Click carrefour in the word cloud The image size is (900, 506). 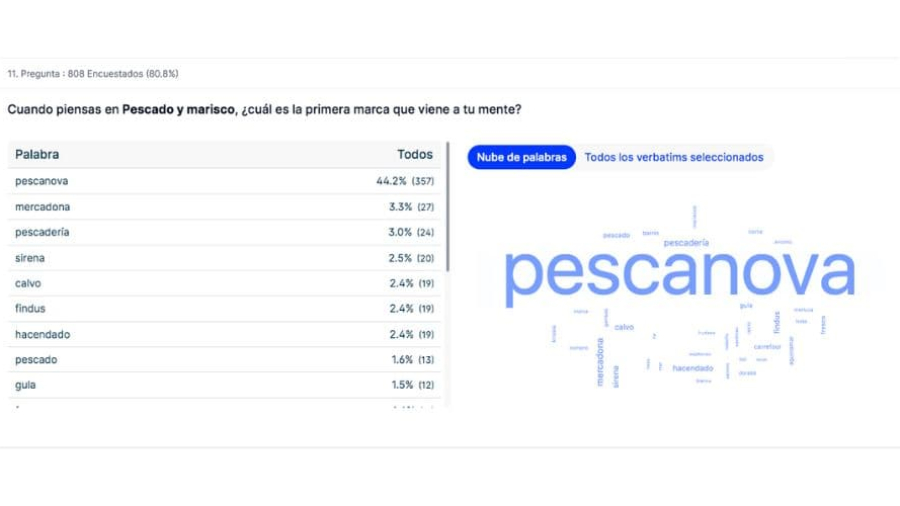(x=767, y=347)
